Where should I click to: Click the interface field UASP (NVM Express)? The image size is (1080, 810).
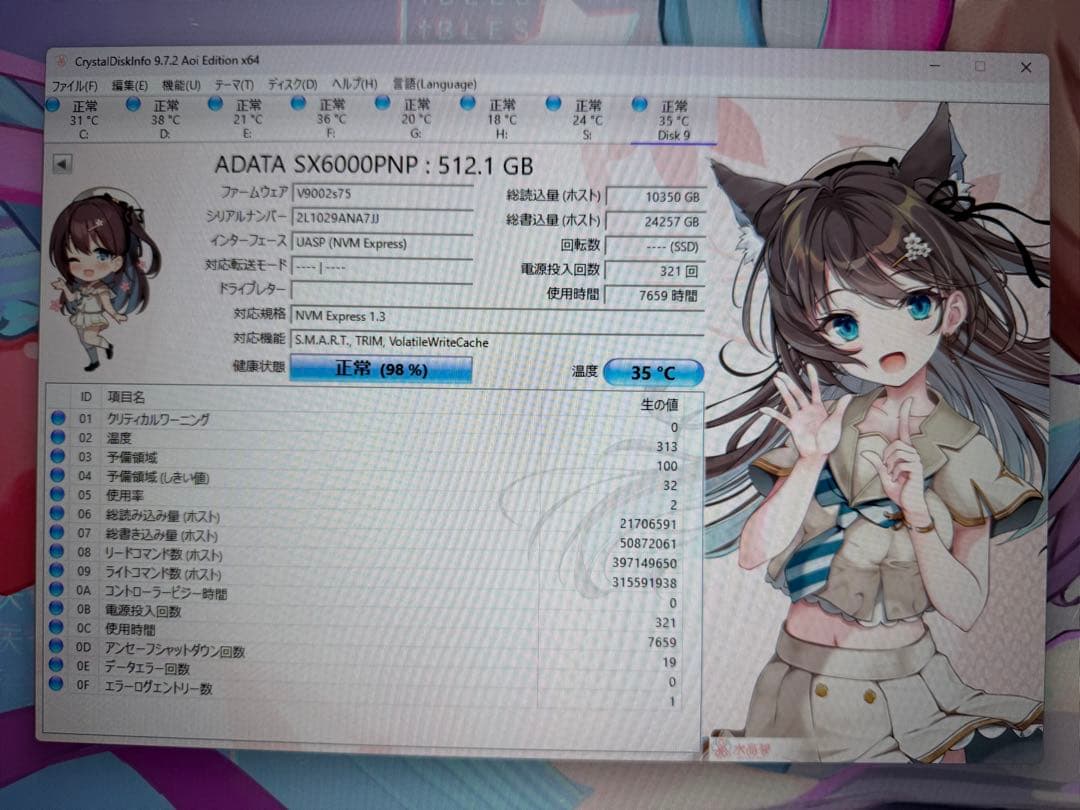click(382, 243)
